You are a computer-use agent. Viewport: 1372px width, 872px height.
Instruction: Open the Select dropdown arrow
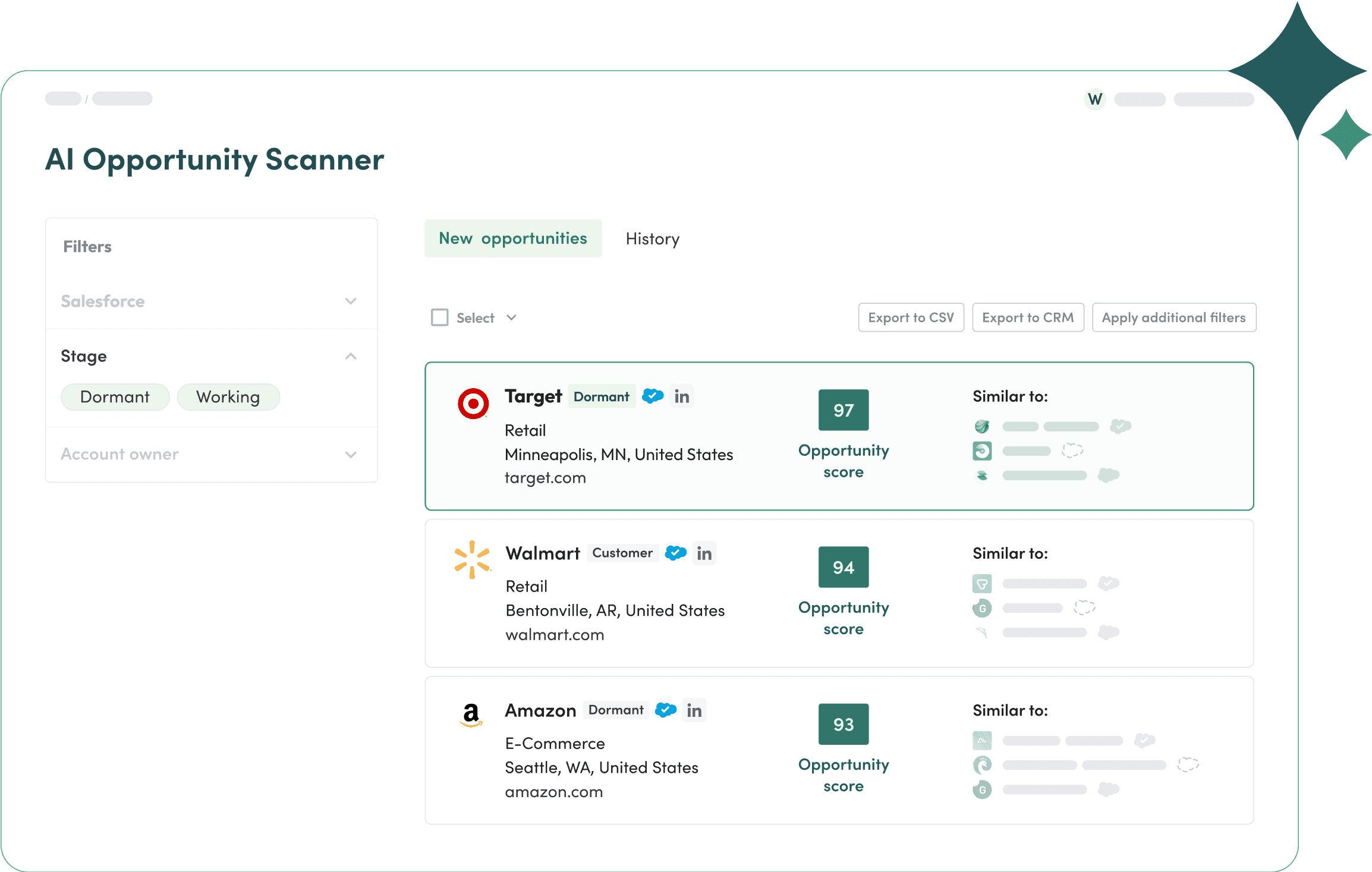coord(511,317)
